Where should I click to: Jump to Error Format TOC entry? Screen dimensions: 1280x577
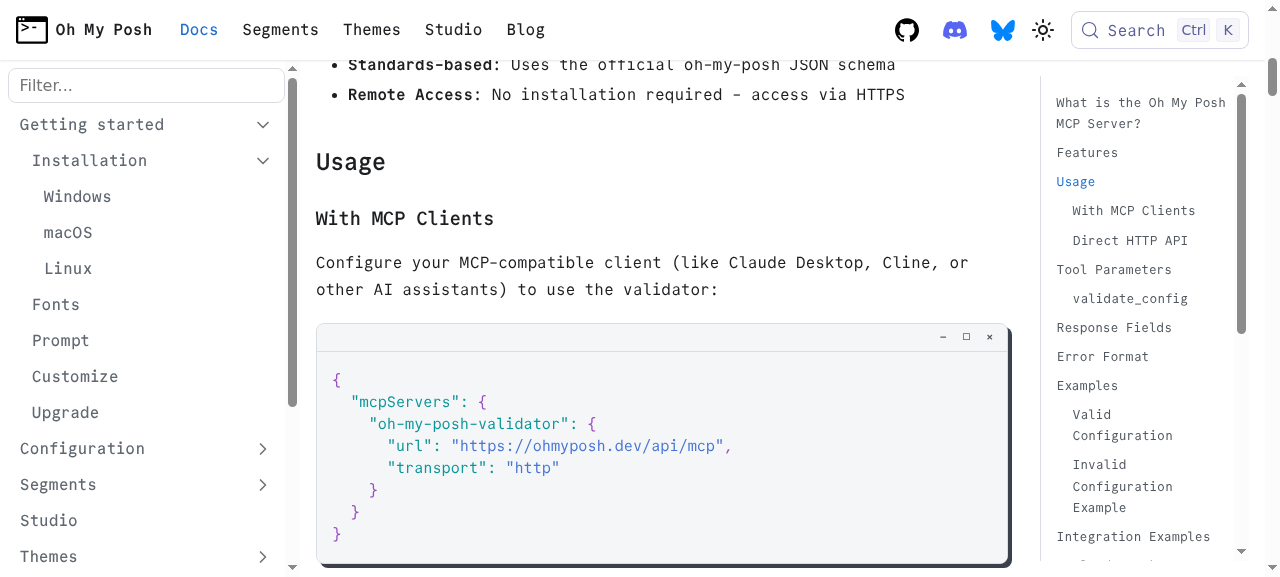pos(1103,357)
